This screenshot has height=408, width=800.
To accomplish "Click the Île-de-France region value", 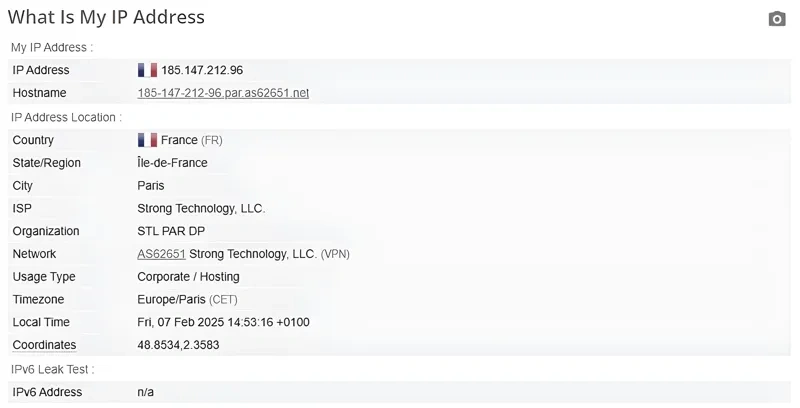I will (172, 163).
